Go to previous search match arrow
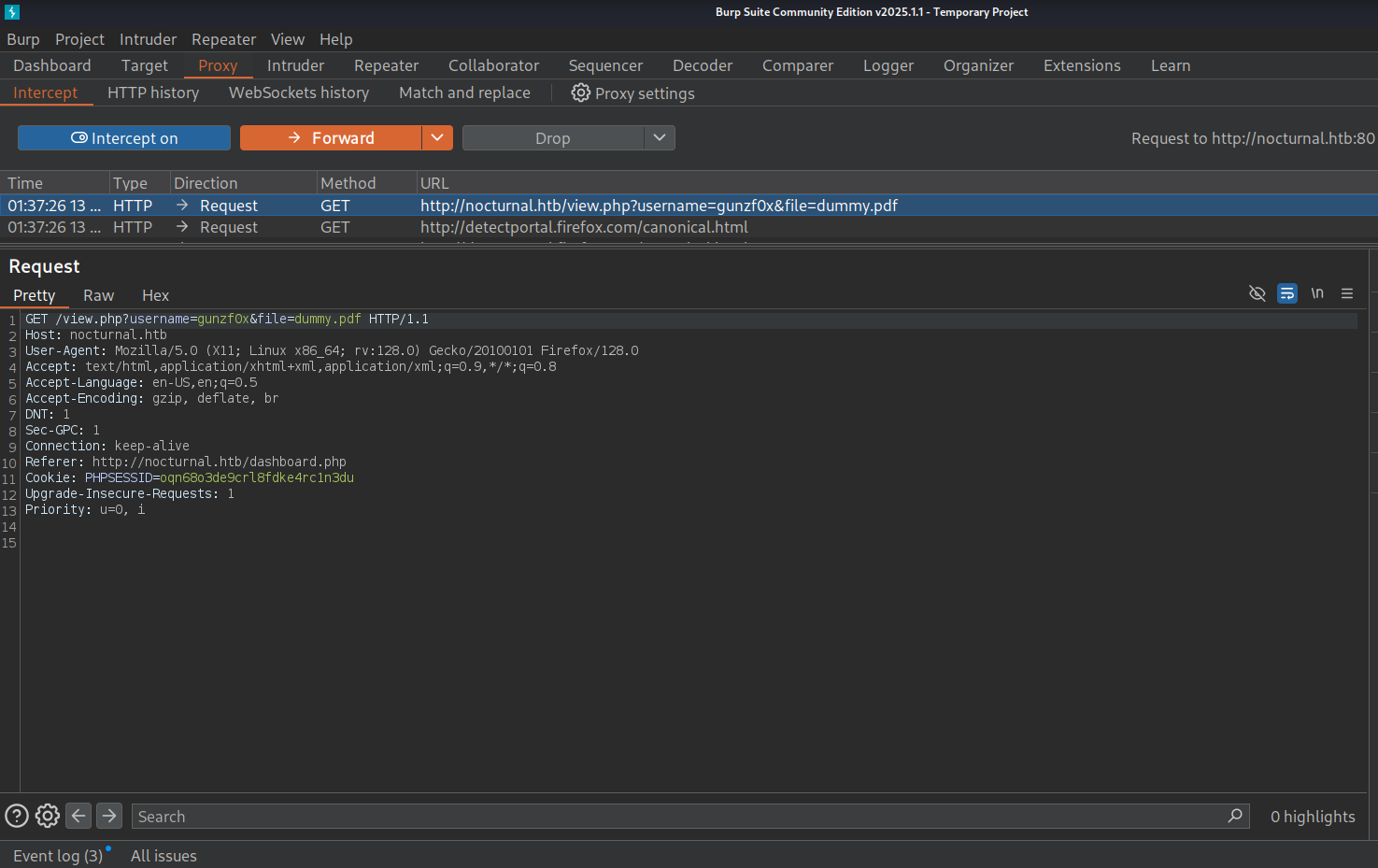The height and width of the screenshot is (868, 1378). (x=78, y=816)
